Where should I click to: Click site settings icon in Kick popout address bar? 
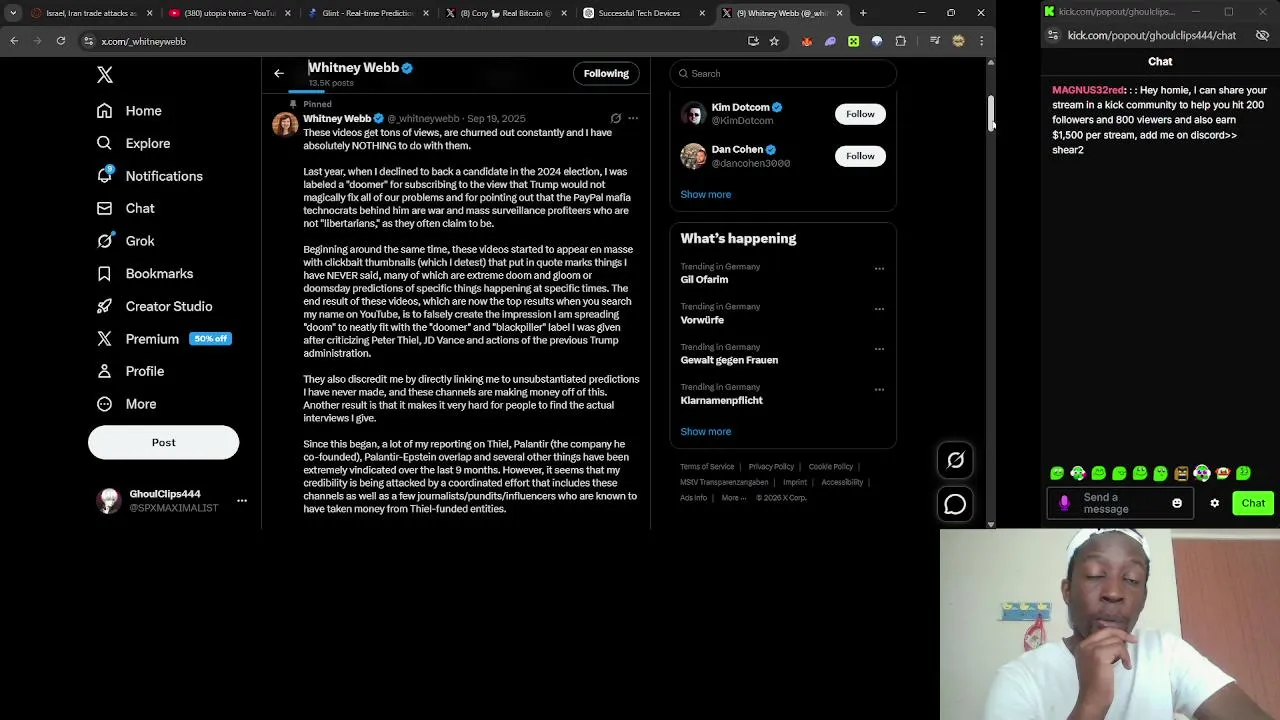tap(1053, 35)
